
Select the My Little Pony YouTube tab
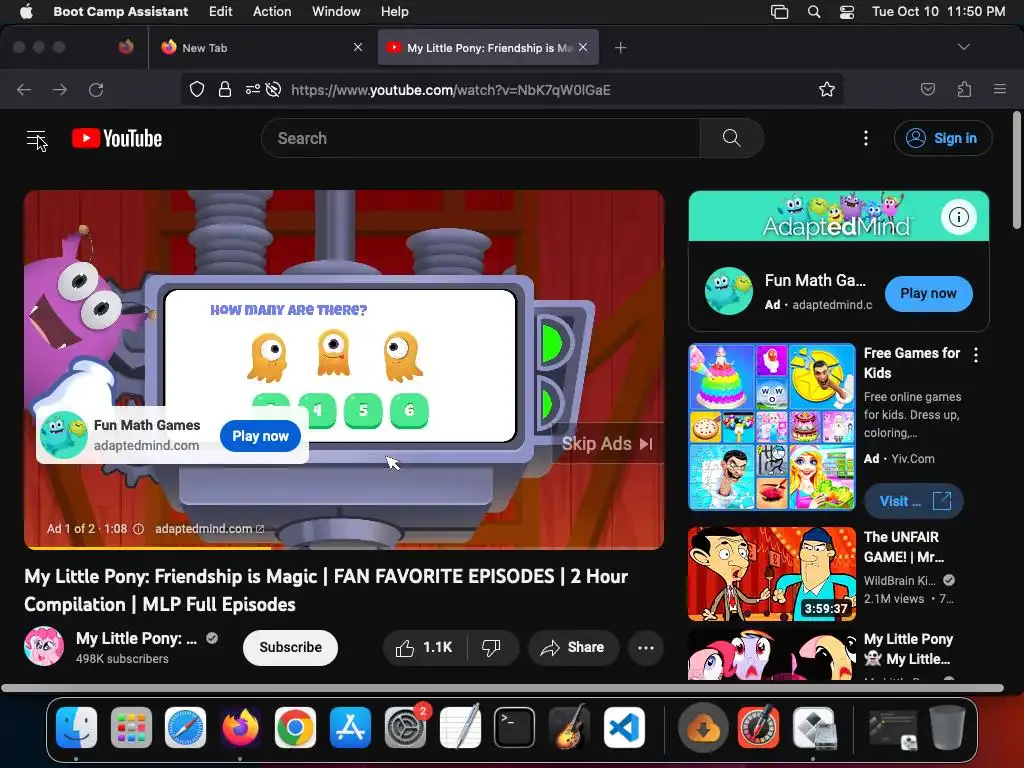click(488, 48)
